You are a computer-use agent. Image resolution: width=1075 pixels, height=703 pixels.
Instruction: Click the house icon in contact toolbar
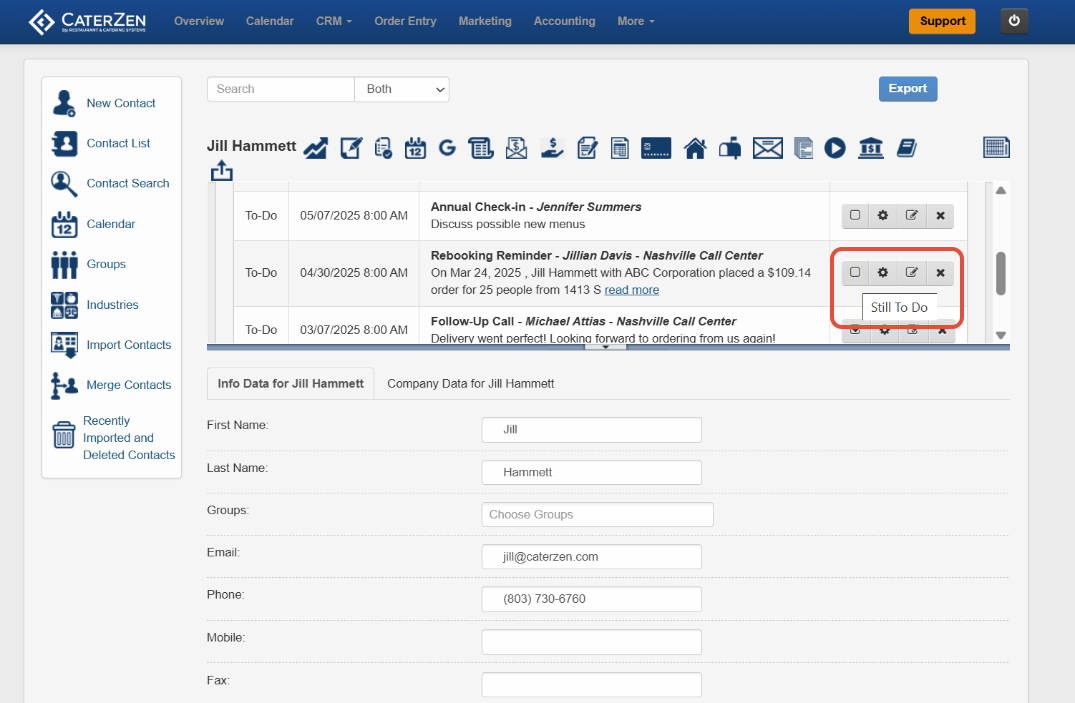pyautogui.click(x=695, y=147)
